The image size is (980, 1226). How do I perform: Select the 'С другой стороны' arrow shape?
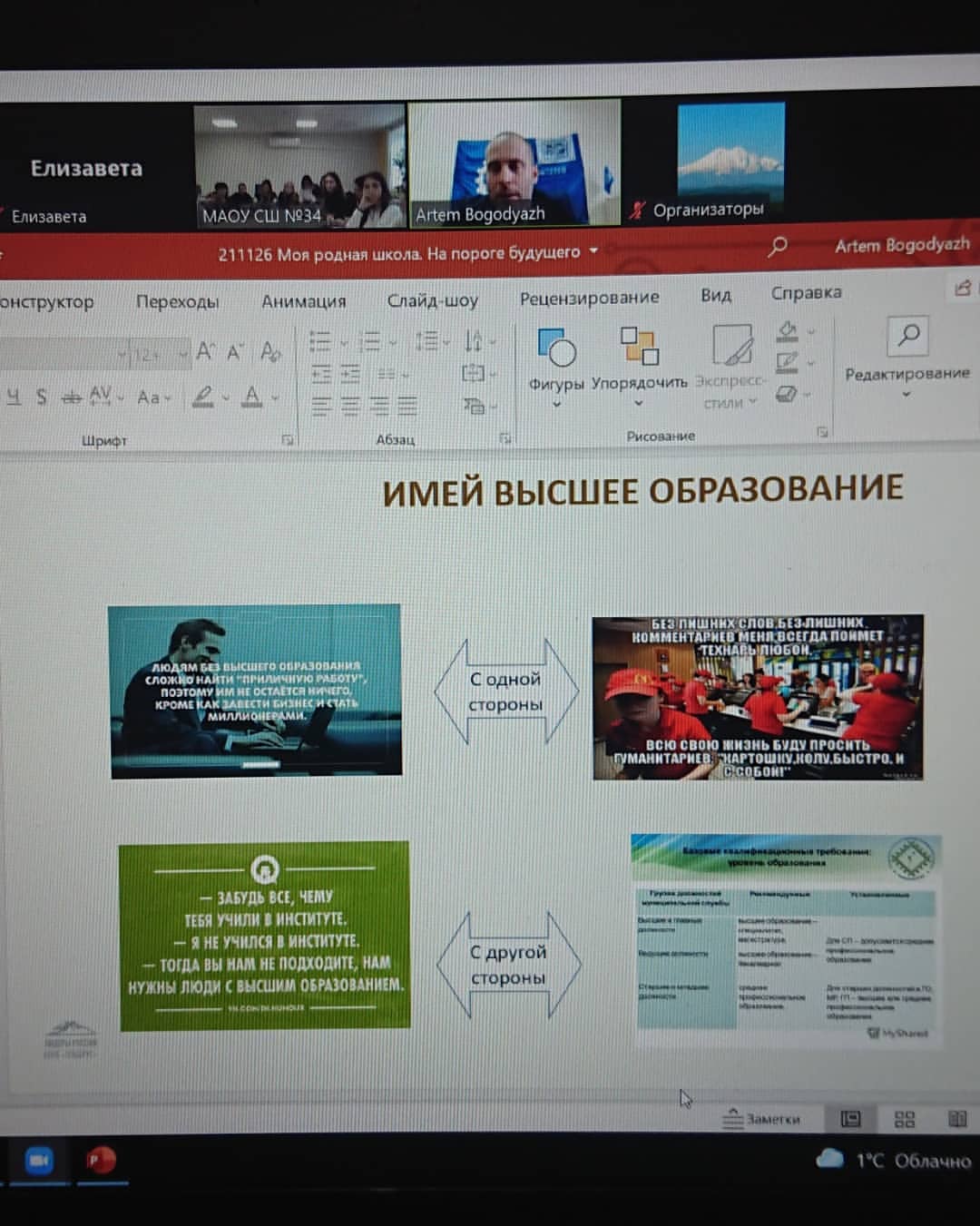pyautogui.click(x=508, y=965)
